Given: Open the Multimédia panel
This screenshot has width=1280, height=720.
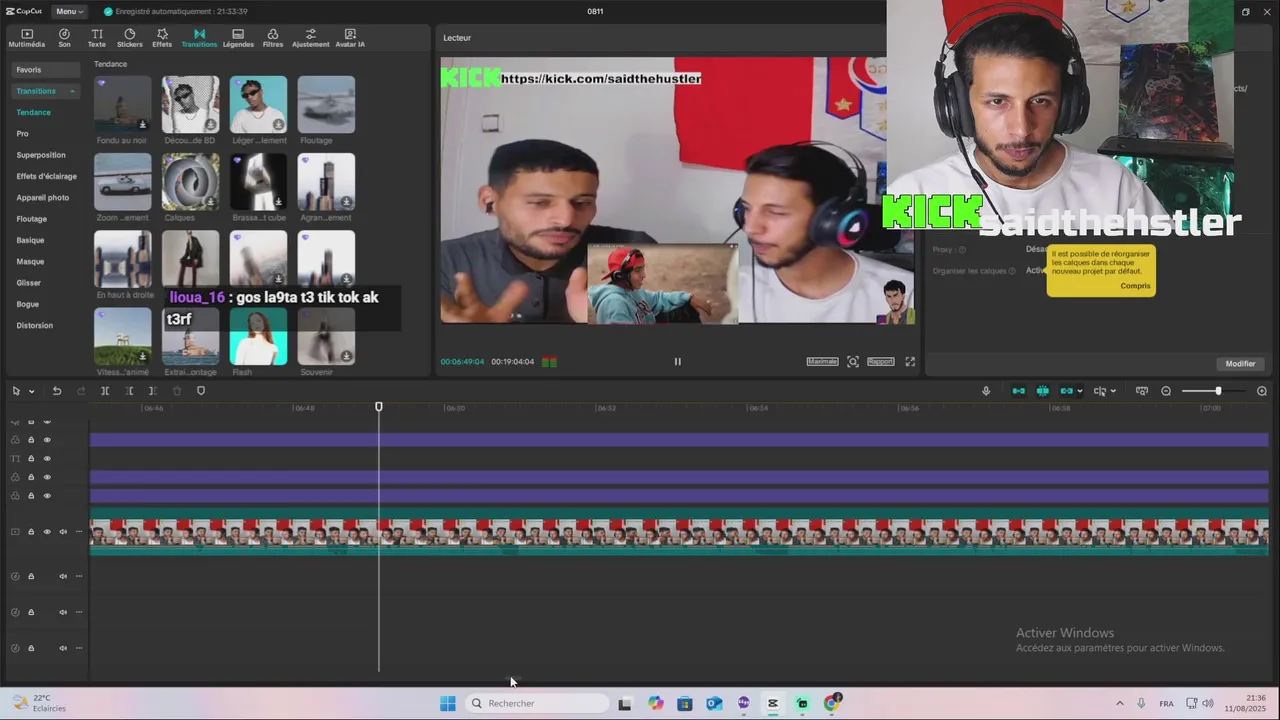Looking at the screenshot, I should tap(27, 38).
